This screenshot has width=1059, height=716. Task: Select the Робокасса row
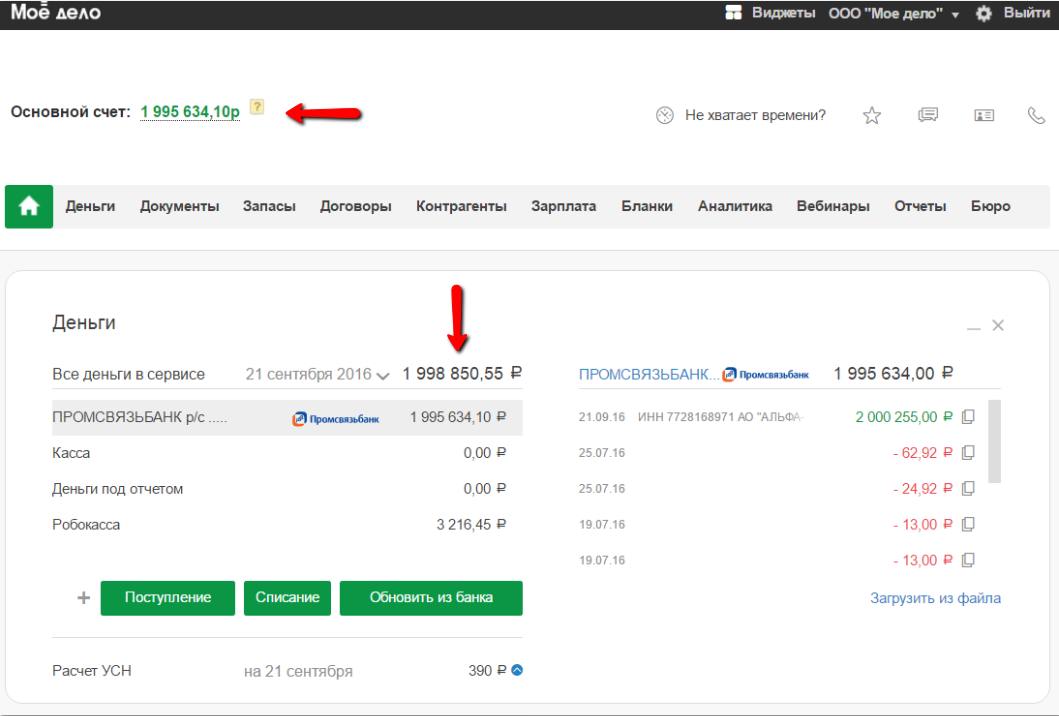point(287,525)
